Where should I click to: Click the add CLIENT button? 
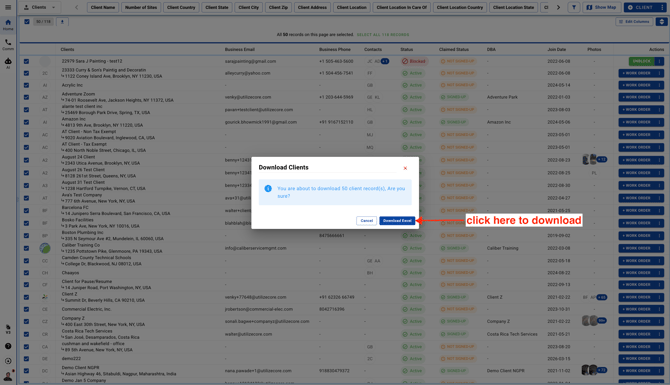click(x=641, y=7)
